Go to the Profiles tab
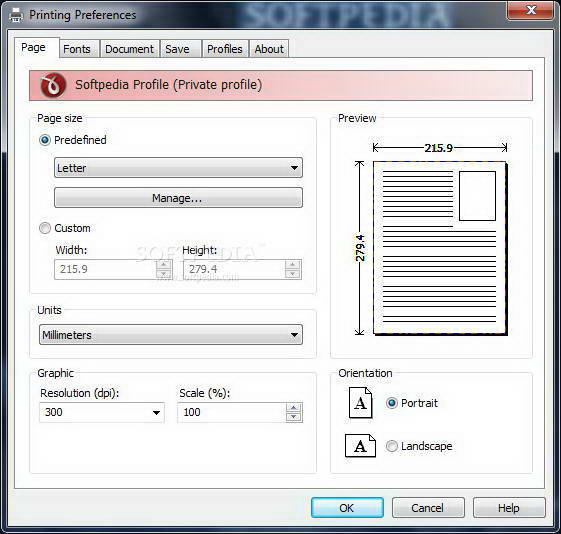This screenshot has height=534, width=561. click(x=225, y=49)
